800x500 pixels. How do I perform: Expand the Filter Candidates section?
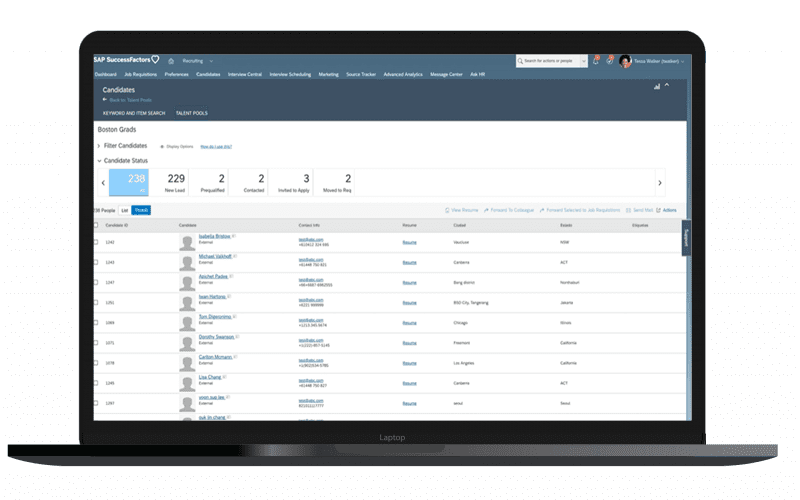[x=100, y=146]
